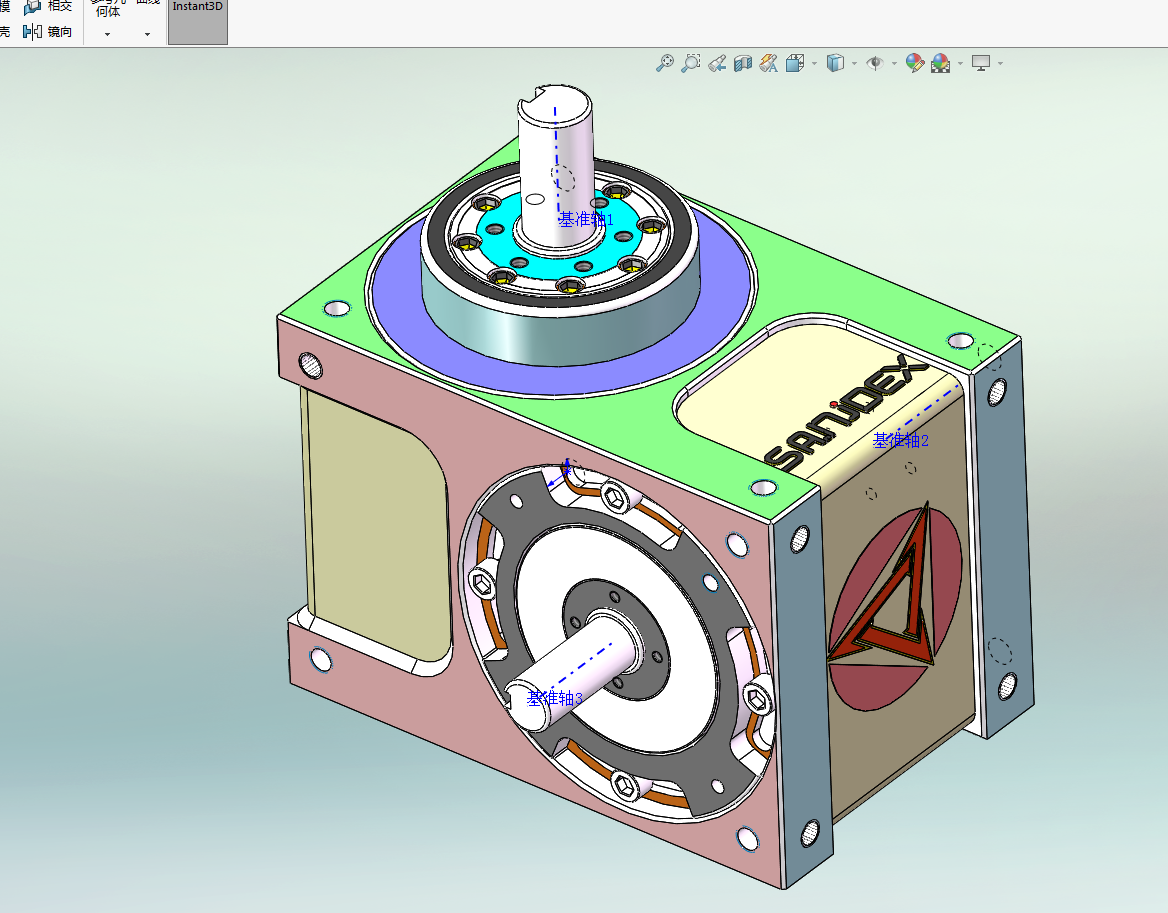This screenshot has width=1168, height=913.
Task: Open the View Orientation dropdown arrow
Action: click(x=813, y=63)
